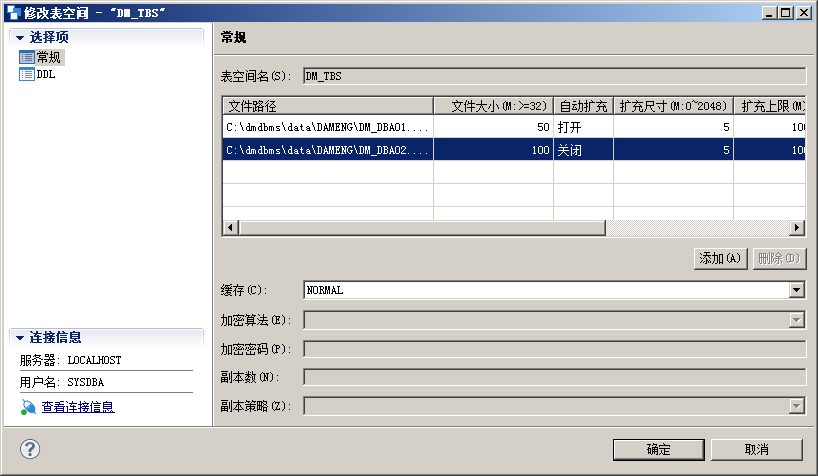Click the 文件路径 column header
This screenshot has width=818, height=476.
point(328,106)
